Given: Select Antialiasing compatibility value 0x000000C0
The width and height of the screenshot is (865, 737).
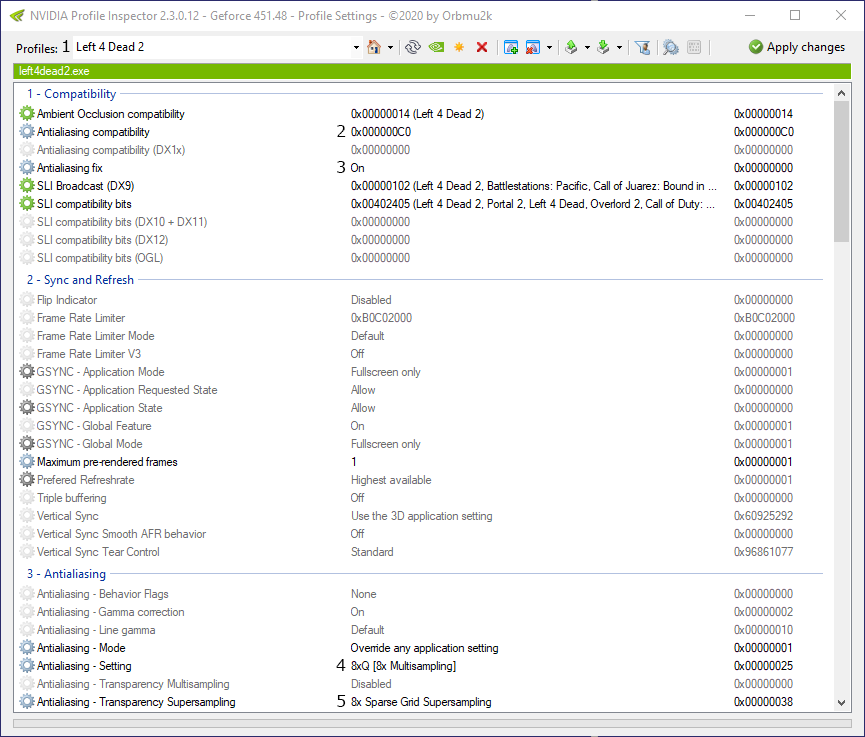Looking at the screenshot, I should (381, 132).
